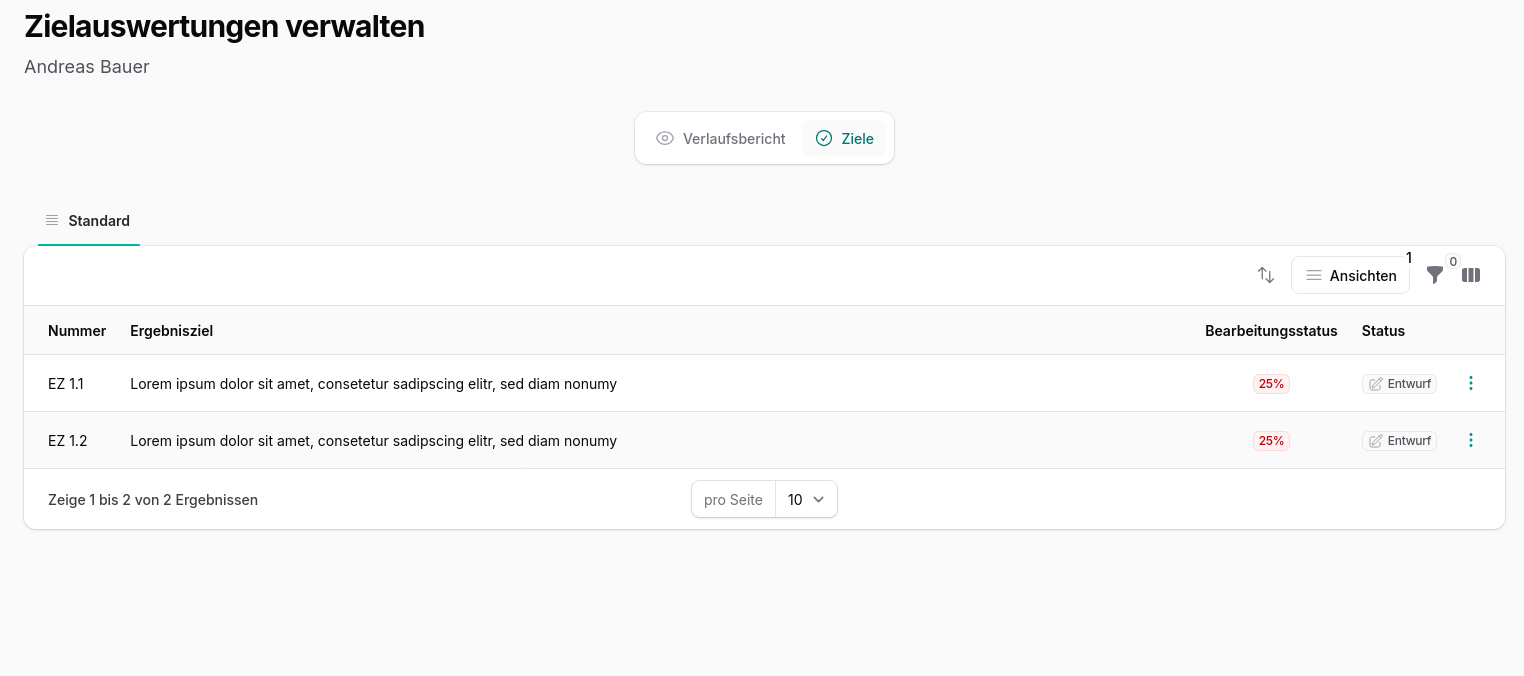Click the Nummer column header
The image size is (1524, 676).
[x=77, y=330]
